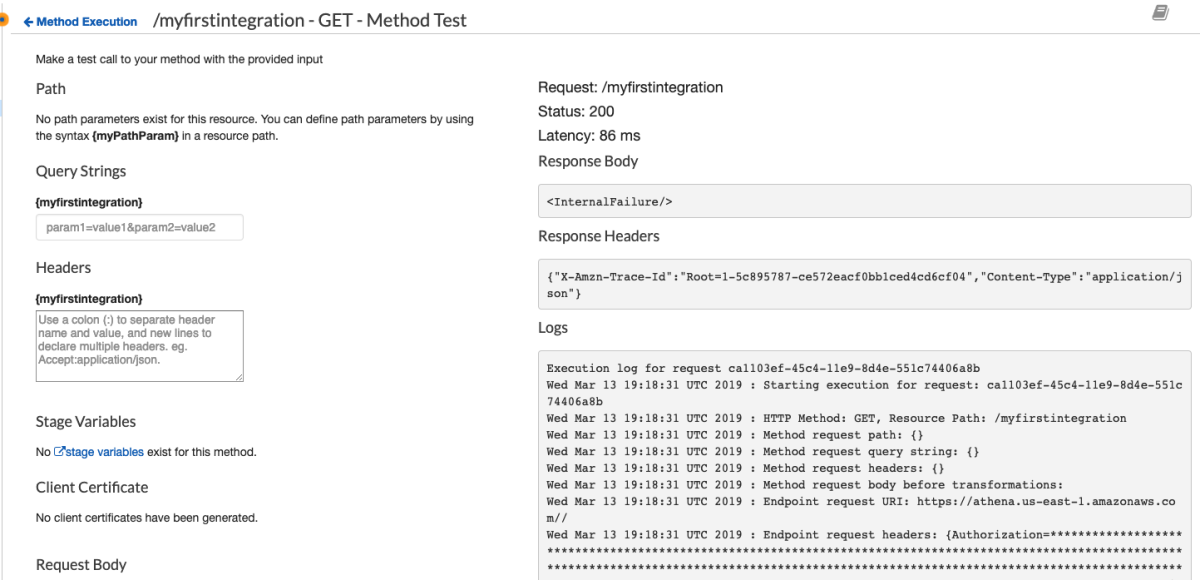Select the InternalFailure response body box
This screenshot has width=1200, height=580.
coord(864,201)
